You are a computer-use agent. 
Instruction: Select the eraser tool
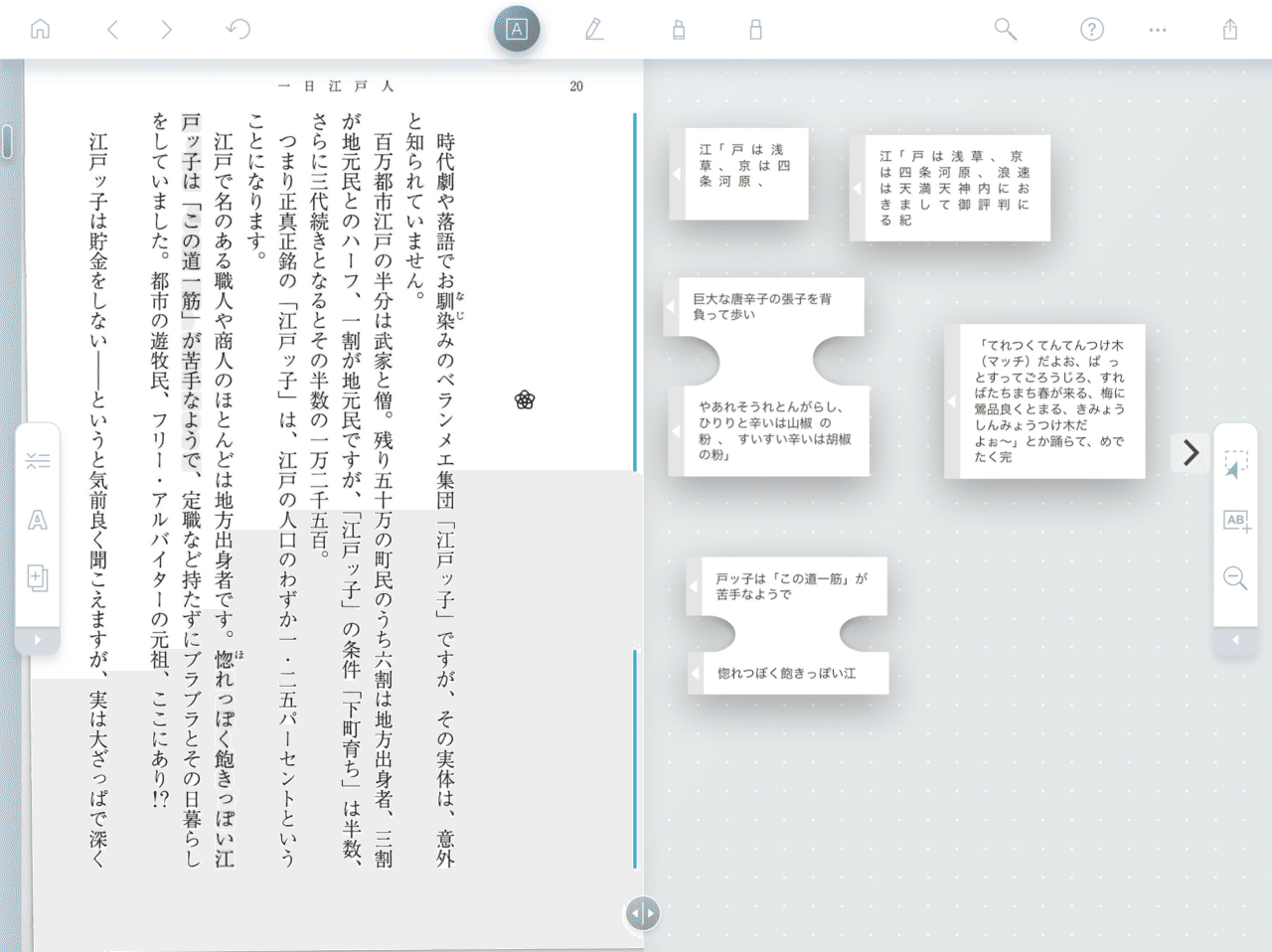click(x=755, y=30)
